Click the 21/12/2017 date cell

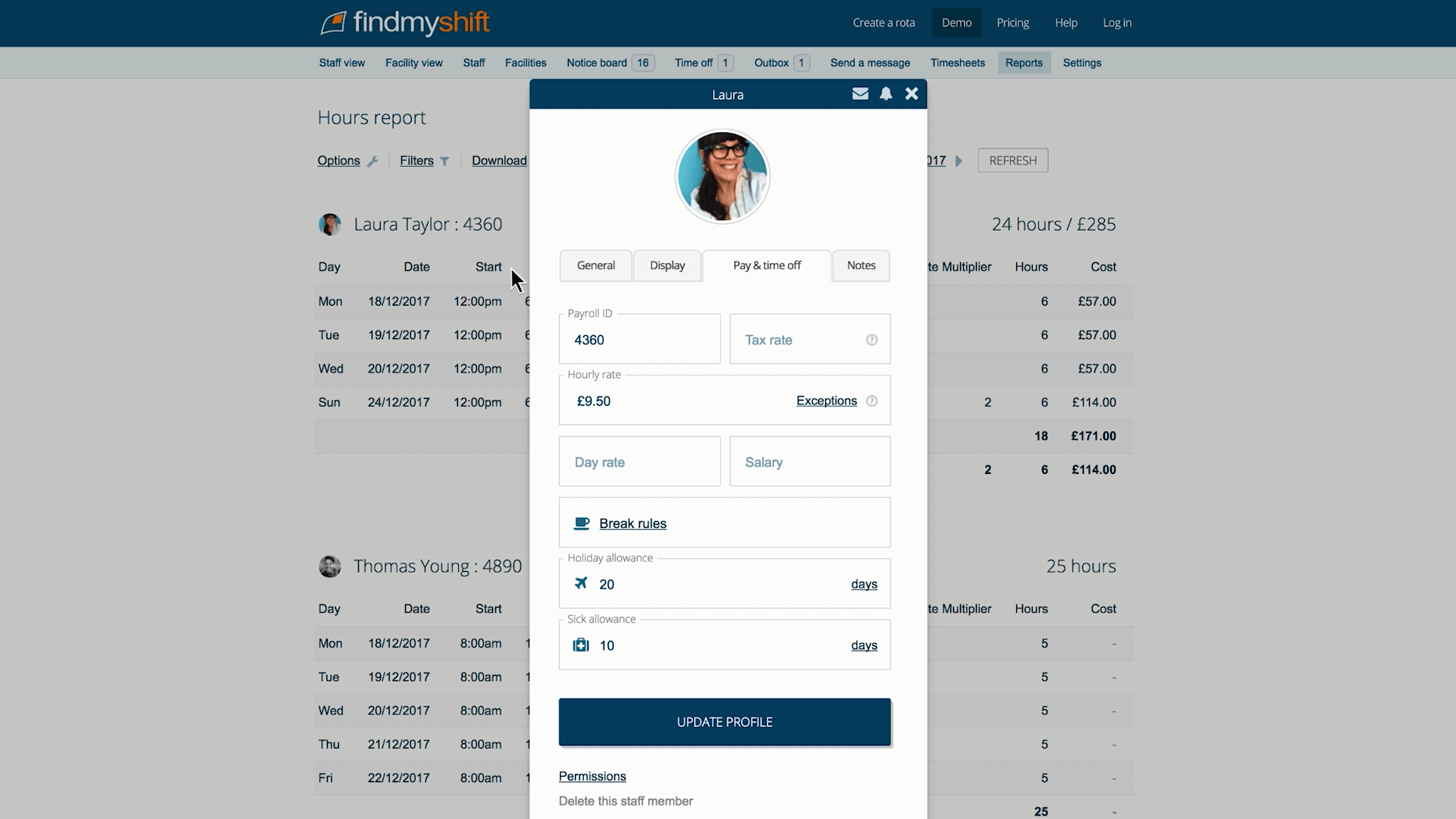click(x=398, y=745)
